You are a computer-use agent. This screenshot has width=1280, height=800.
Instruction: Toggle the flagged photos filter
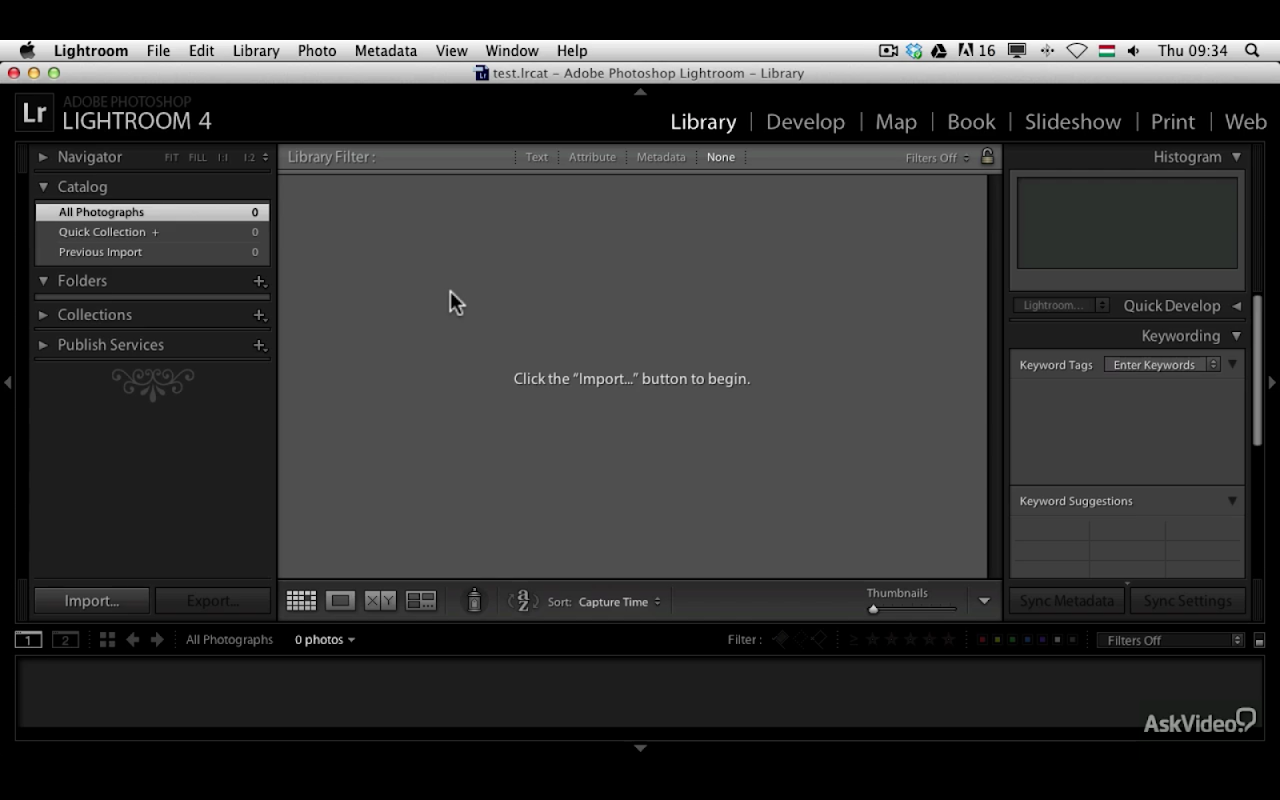tap(781, 639)
